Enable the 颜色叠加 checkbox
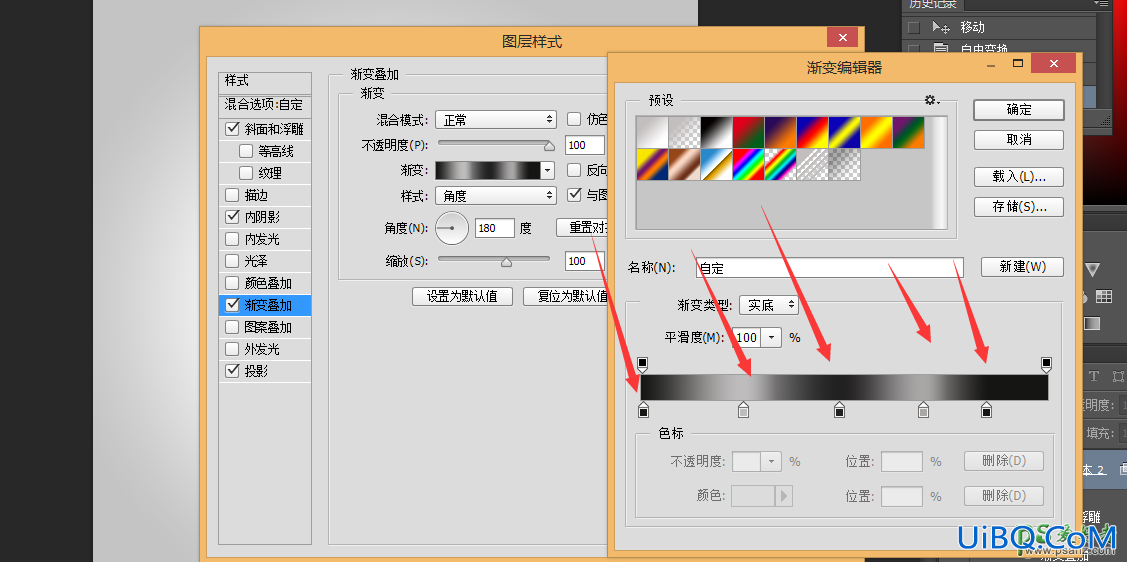The height and width of the screenshot is (562, 1127). coord(232,283)
